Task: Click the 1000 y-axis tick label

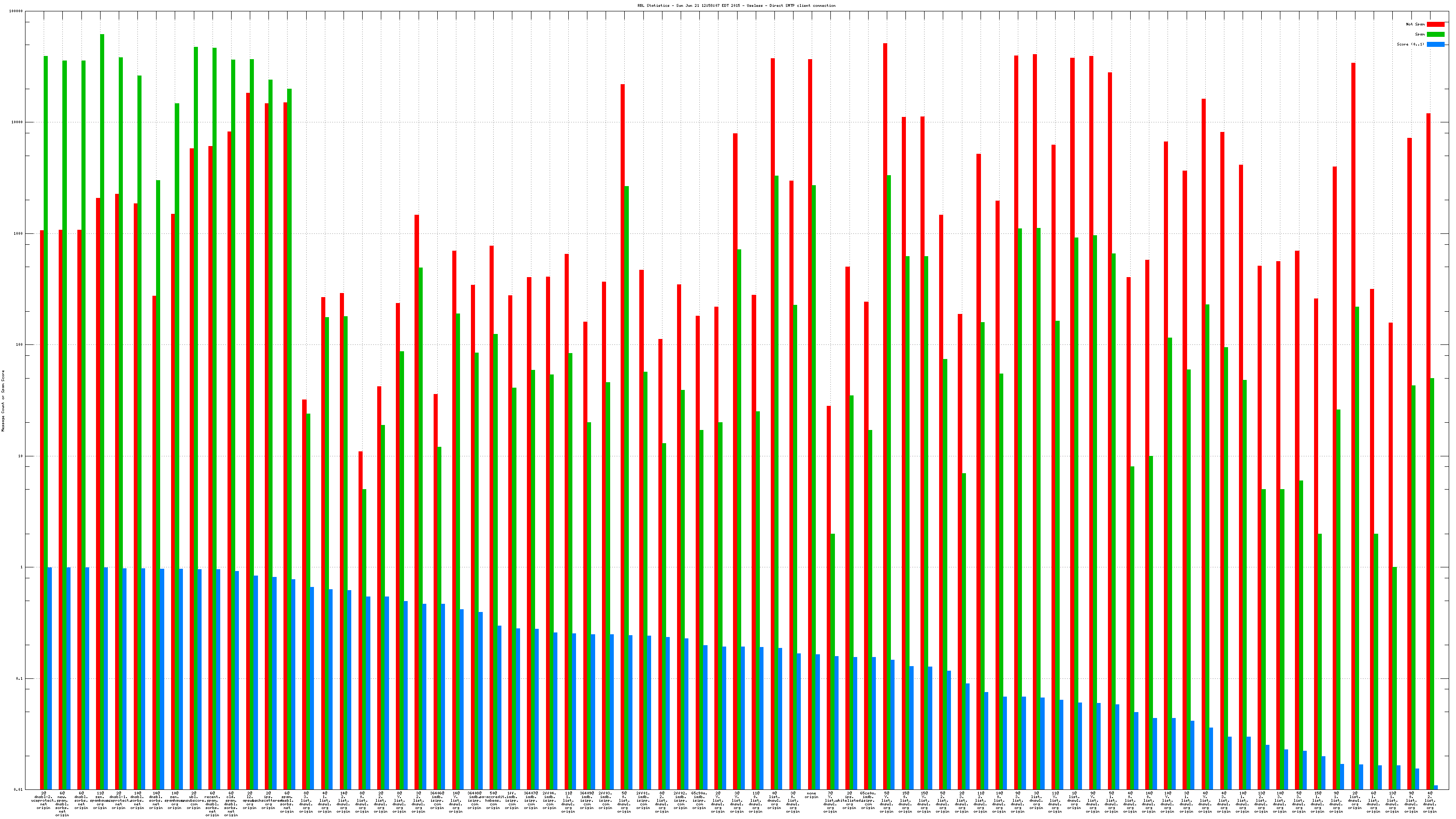Action: click(x=18, y=233)
